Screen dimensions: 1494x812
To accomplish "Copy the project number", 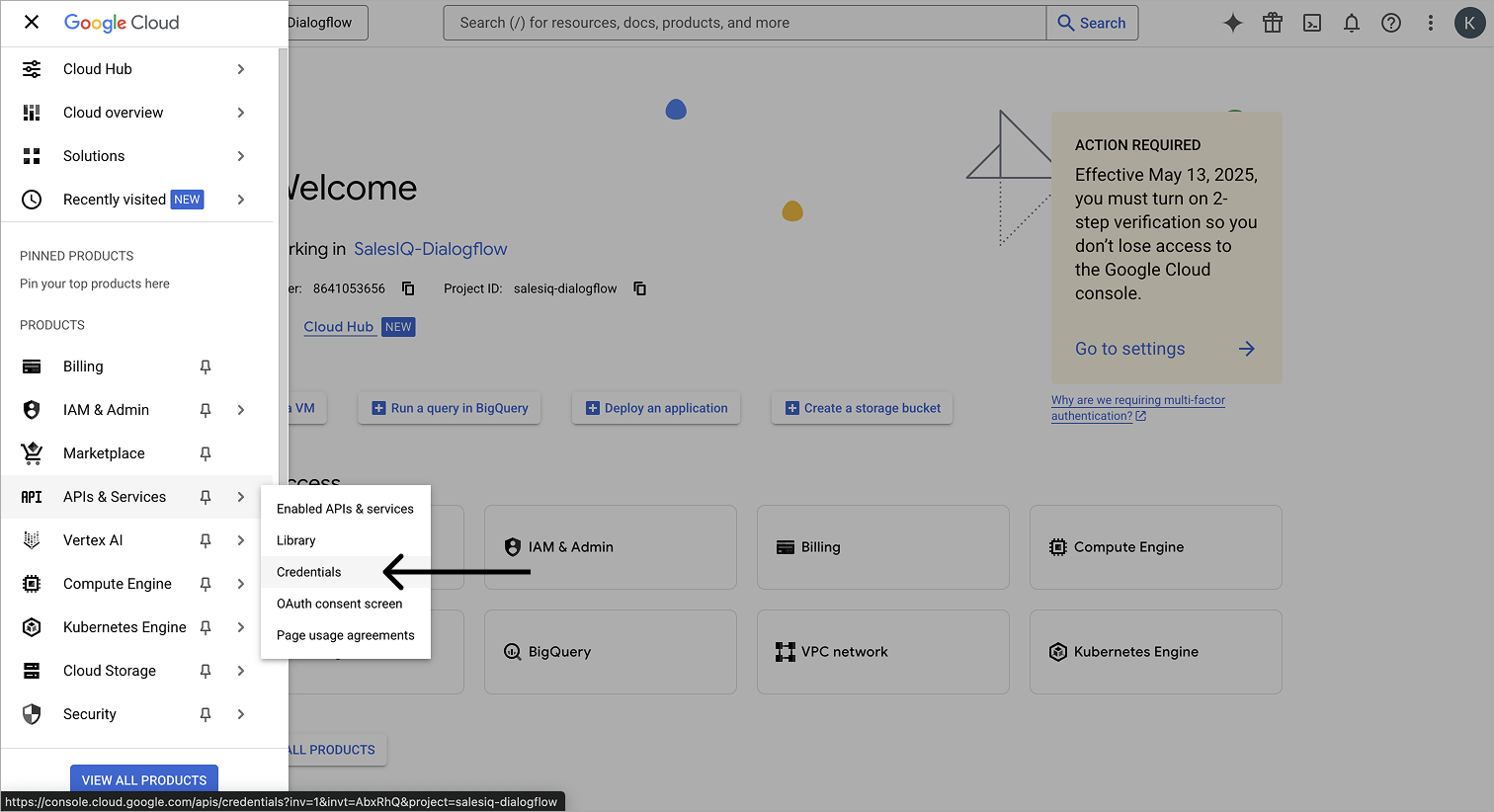I will [408, 288].
